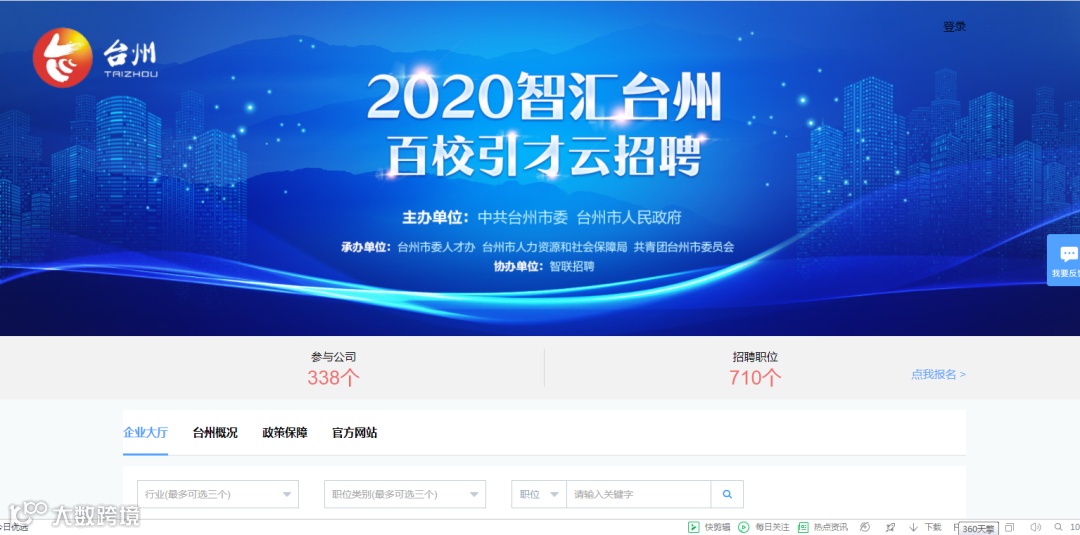This screenshot has width=1080, height=535.
Task: Click the 请输入关键字 keyword input field
Action: [638, 494]
